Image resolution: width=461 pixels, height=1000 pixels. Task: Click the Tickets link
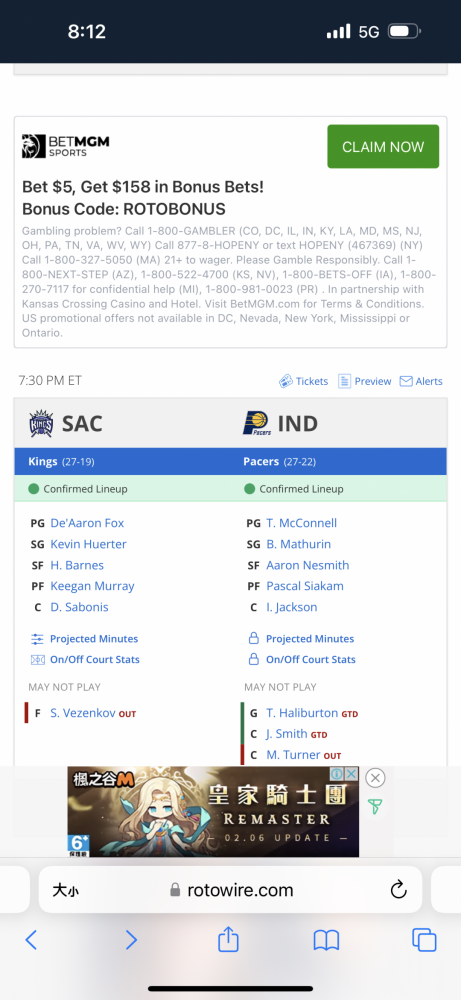304,381
